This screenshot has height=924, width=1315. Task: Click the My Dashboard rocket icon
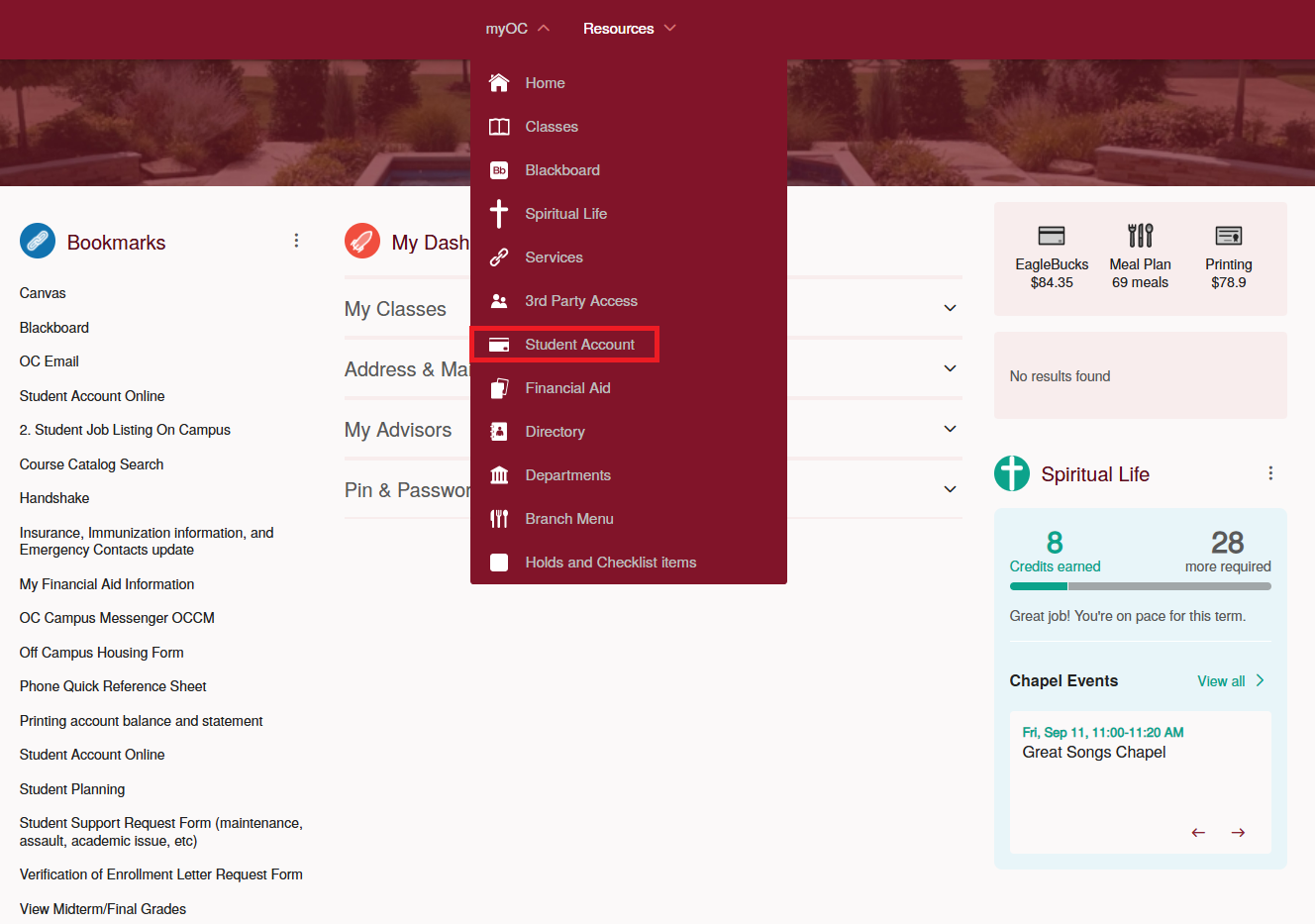click(362, 241)
